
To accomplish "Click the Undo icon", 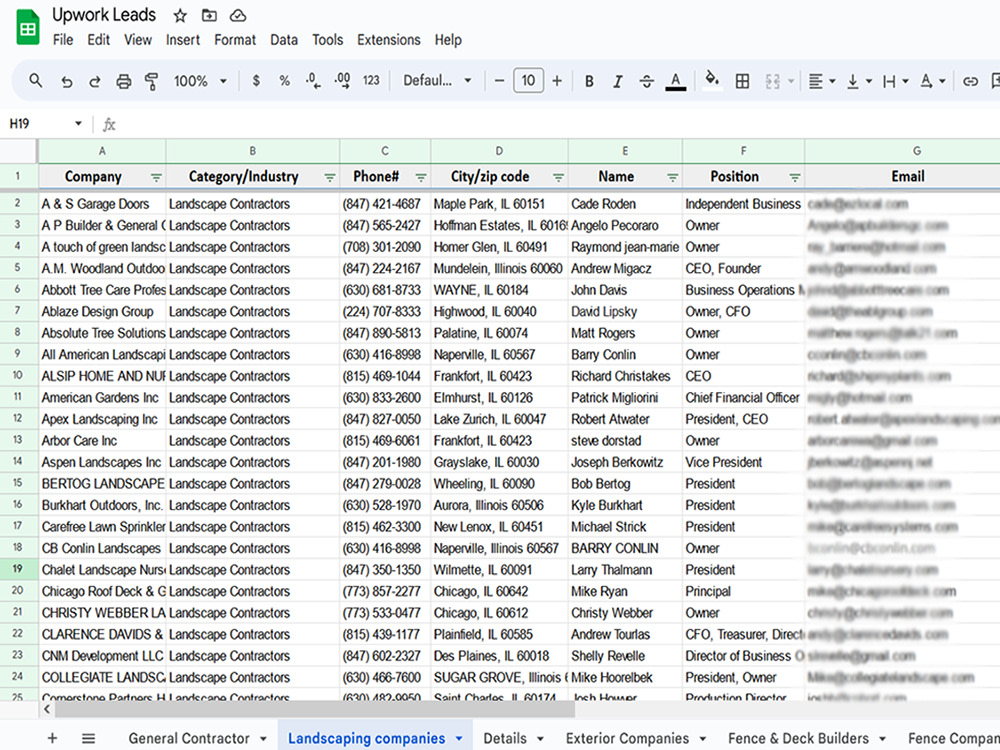I will click(66, 80).
